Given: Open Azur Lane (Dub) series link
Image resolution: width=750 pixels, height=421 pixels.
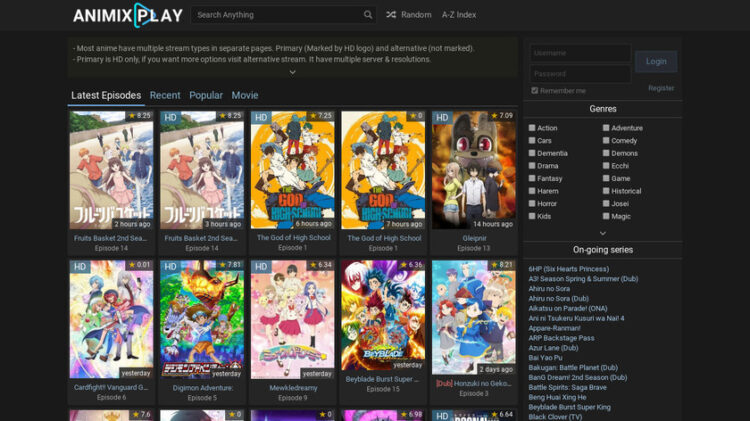Looking at the screenshot, I should tap(553, 348).
